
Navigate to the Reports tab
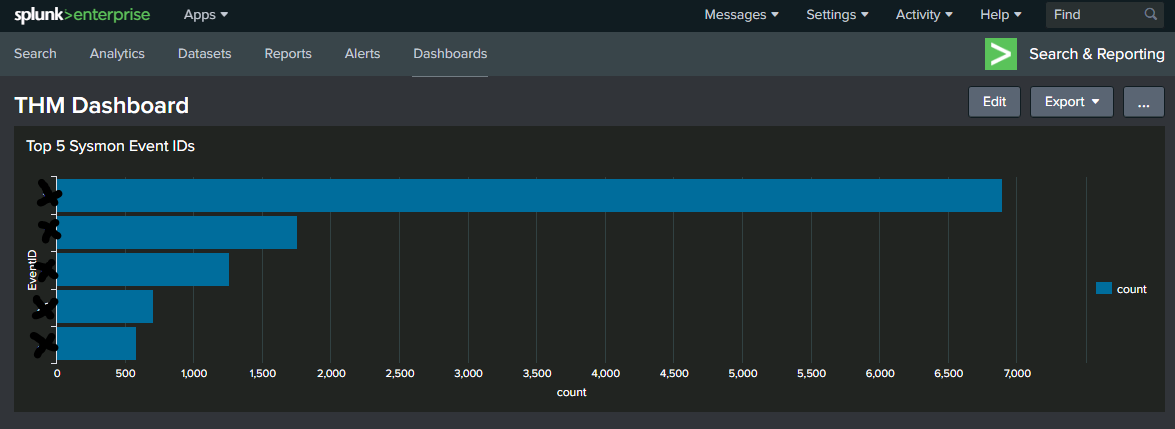[x=288, y=54]
